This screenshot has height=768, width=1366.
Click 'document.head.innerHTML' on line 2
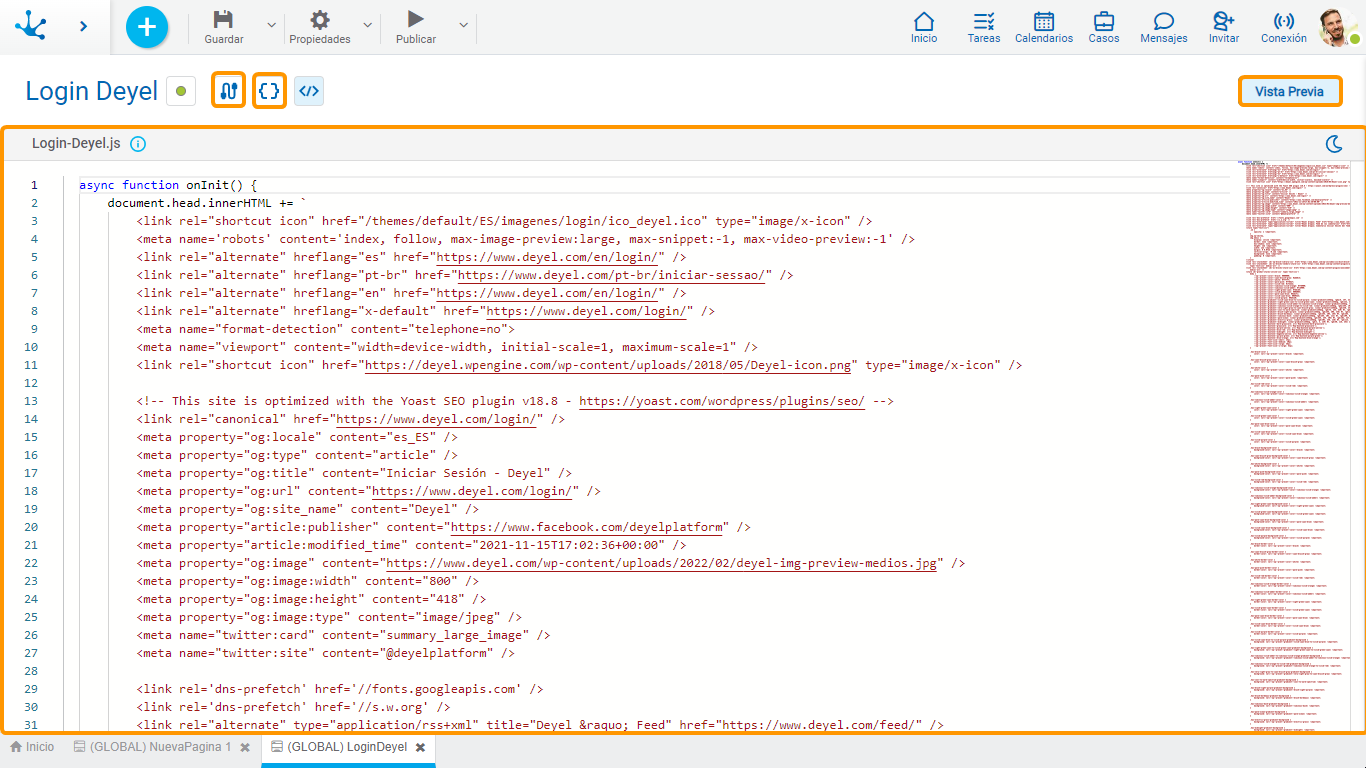pyautogui.click(x=189, y=203)
